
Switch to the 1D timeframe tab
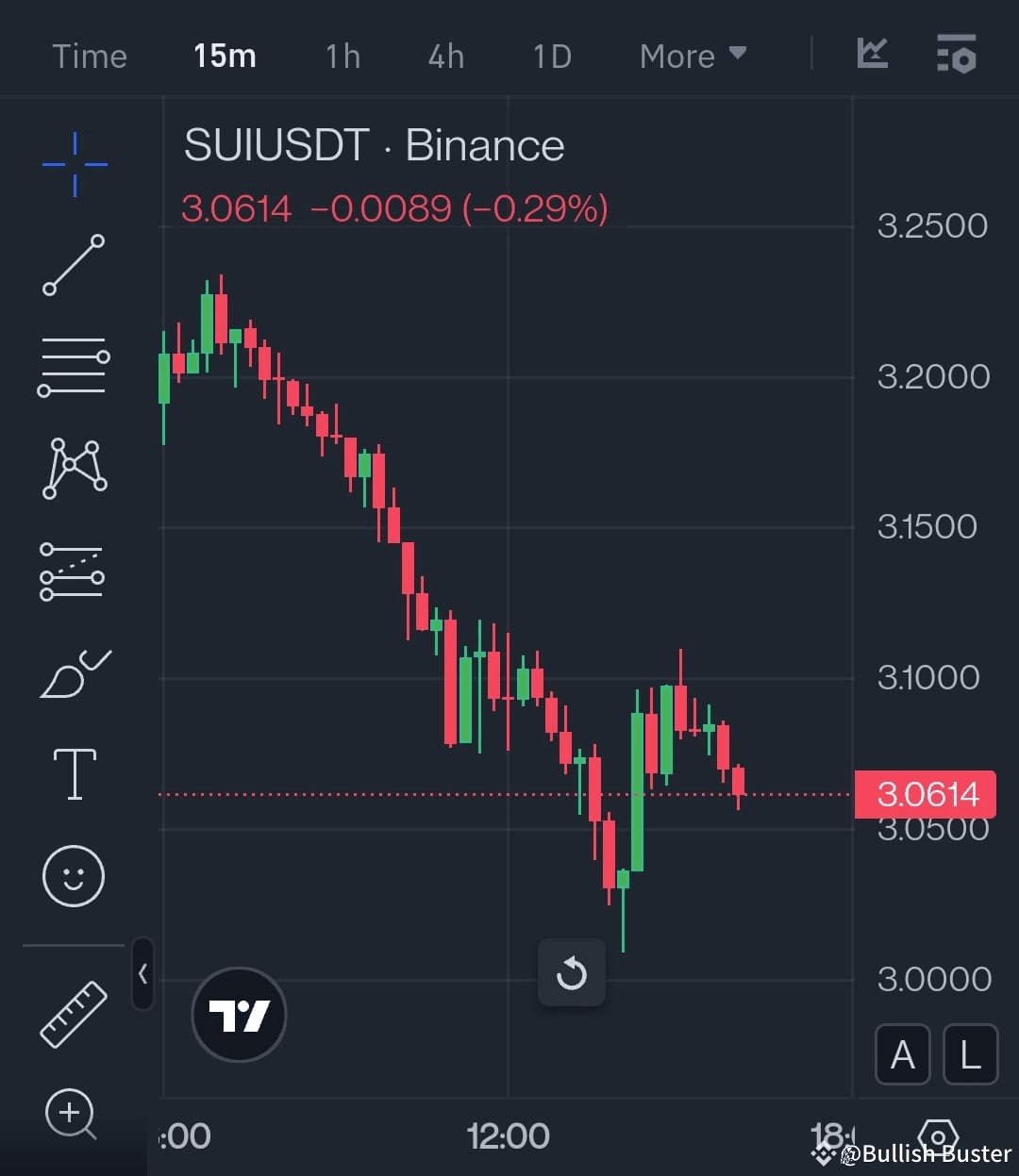(x=551, y=57)
